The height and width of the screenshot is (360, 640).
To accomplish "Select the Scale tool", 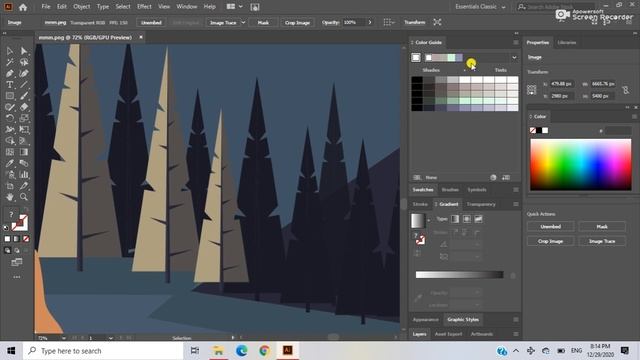I will (24, 118).
